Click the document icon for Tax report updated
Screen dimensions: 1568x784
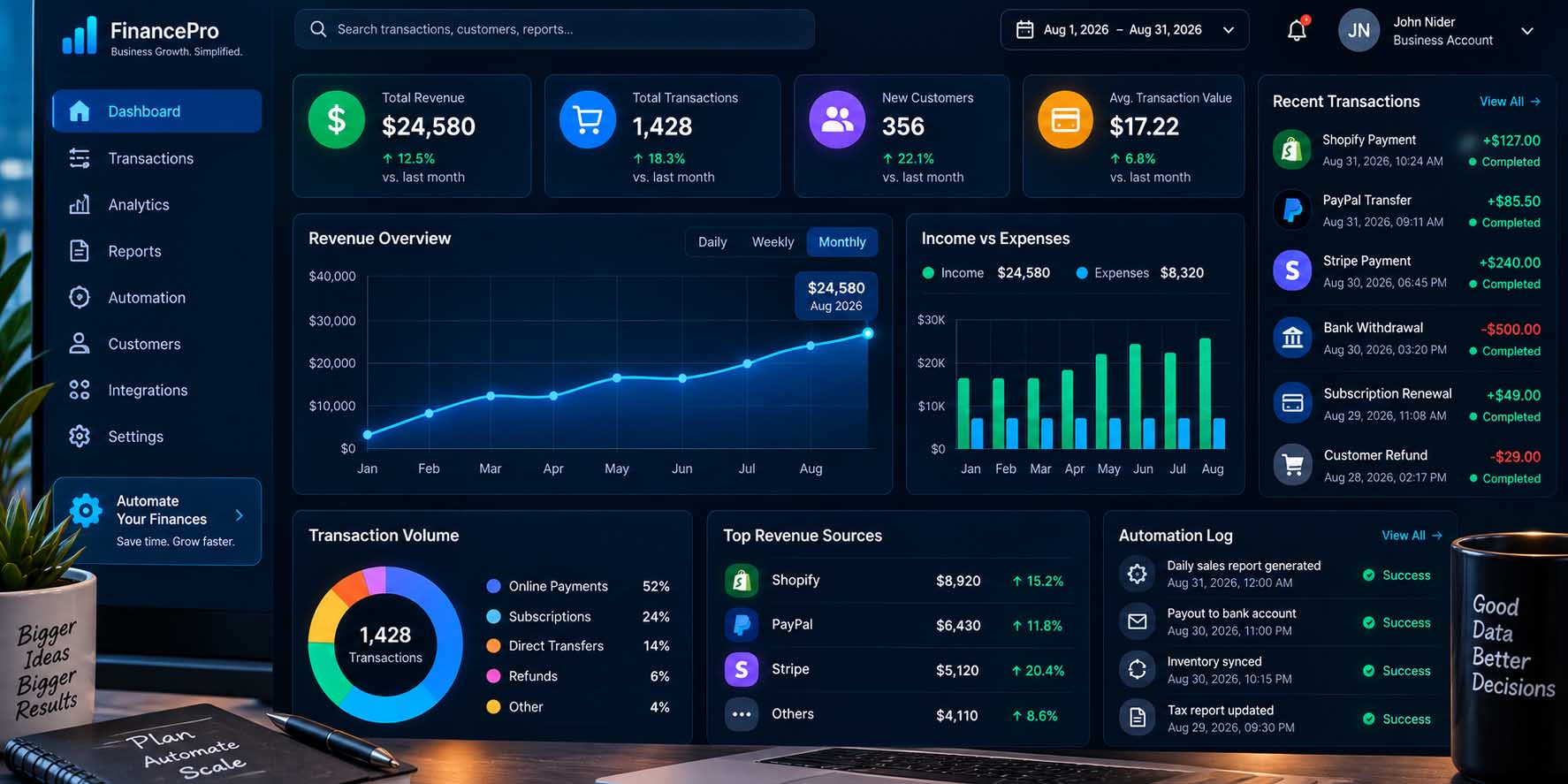coord(1138,718)
